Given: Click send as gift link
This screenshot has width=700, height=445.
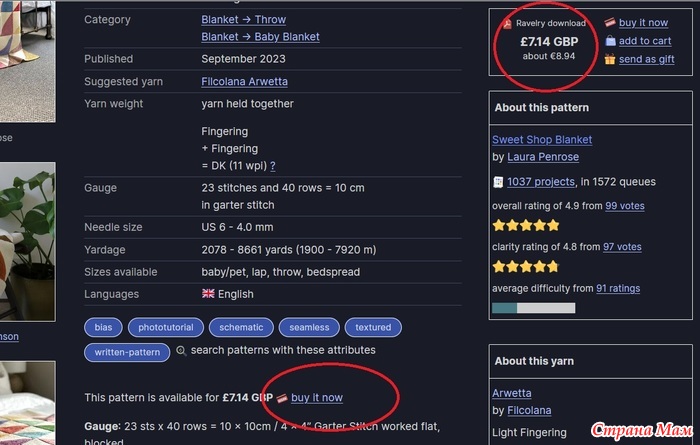Looking at the screenshot, I should 646,59.
